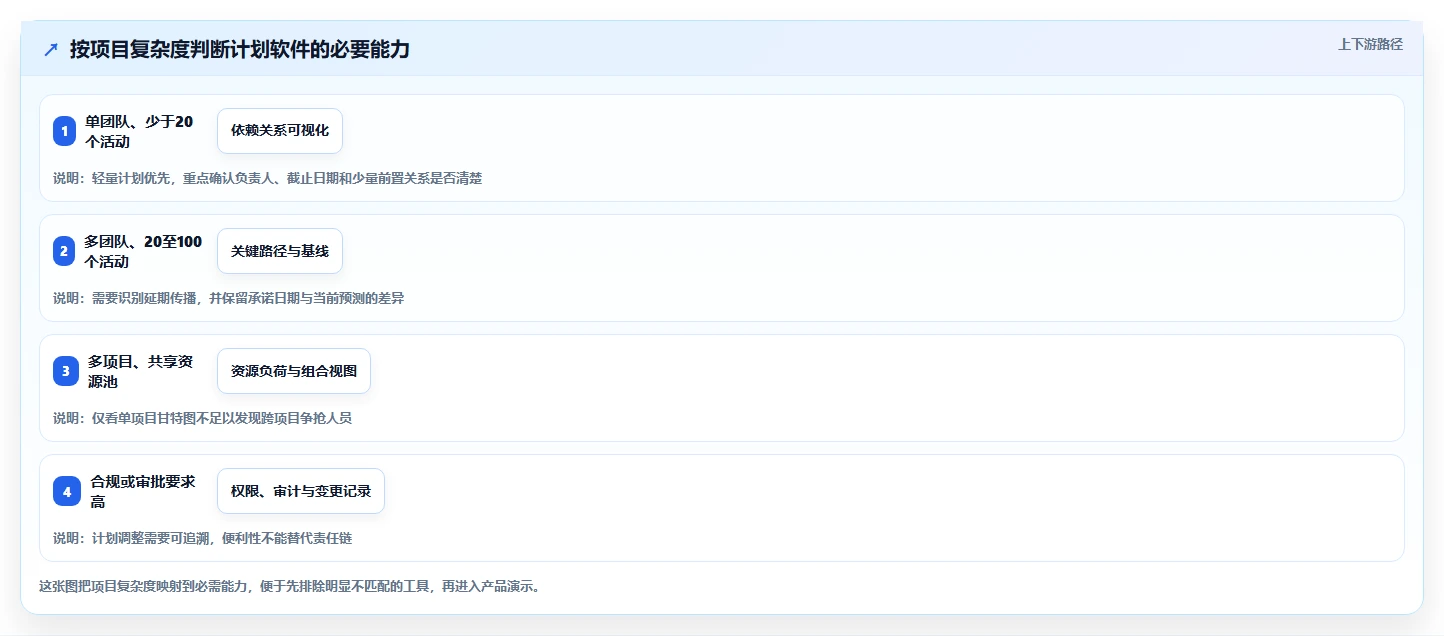Click the note starting 说明：仅看单项目甘特图
The image size is (1444, 636).
pyautogui.click(x=203, y=418)
